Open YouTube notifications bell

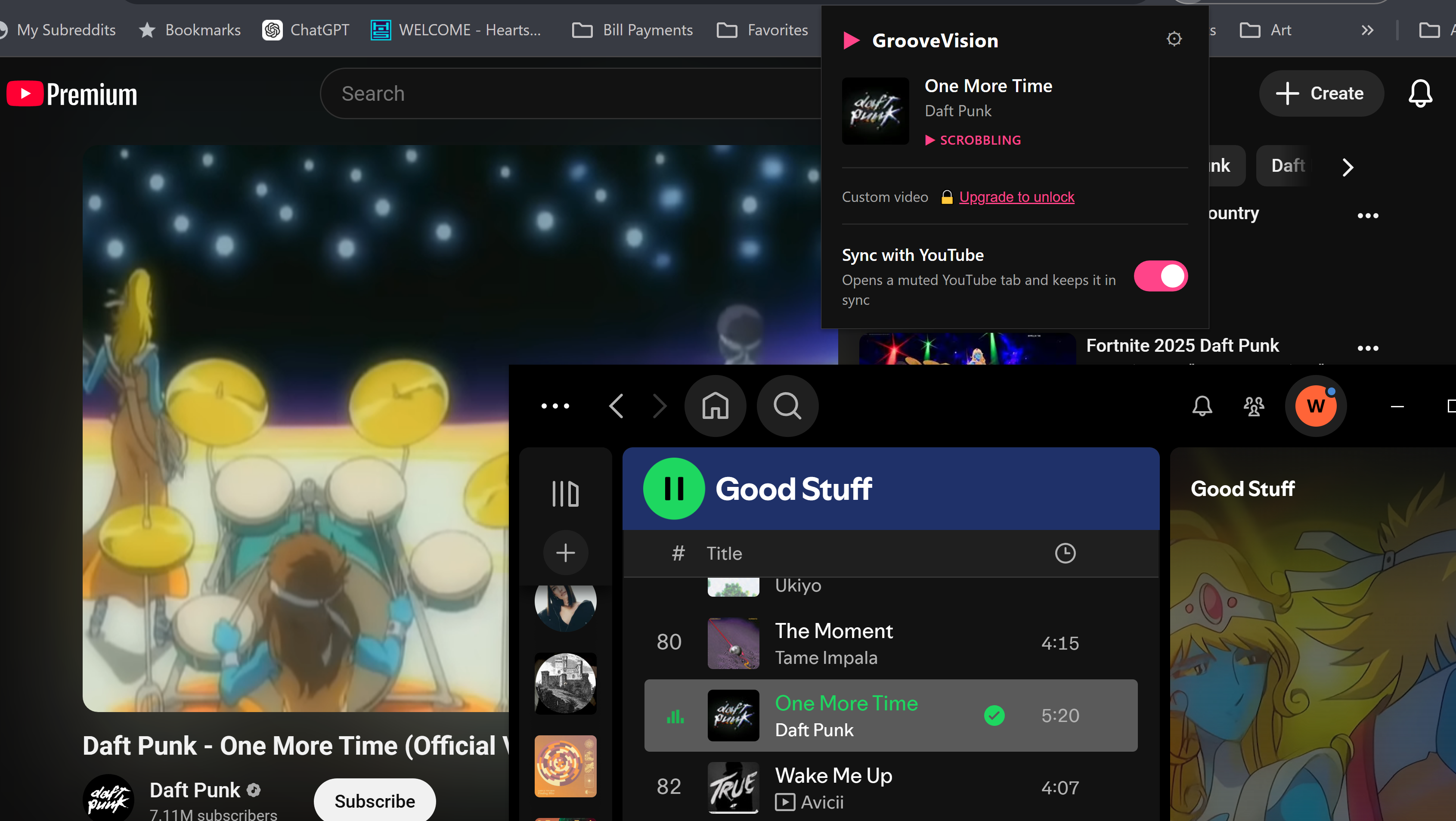point(1420,93)
